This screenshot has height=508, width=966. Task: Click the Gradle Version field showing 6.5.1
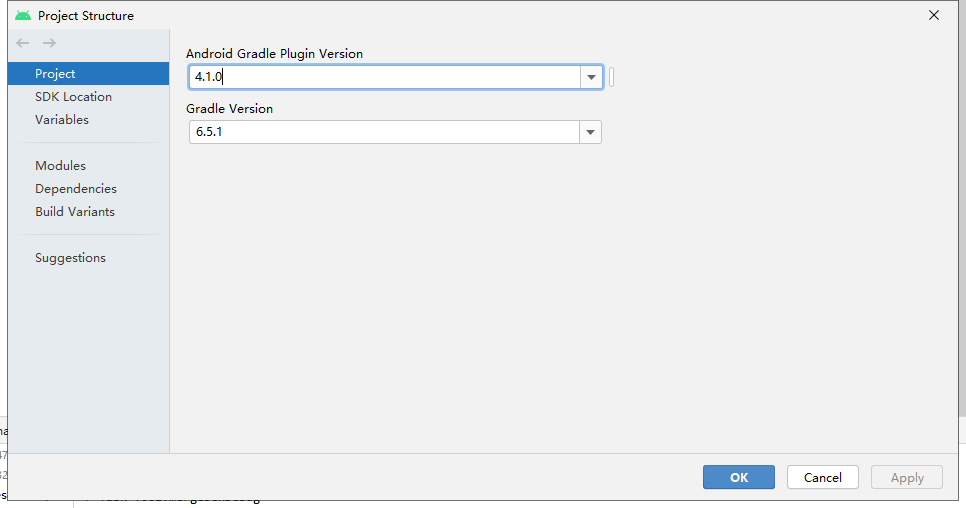tap(384, 132)
